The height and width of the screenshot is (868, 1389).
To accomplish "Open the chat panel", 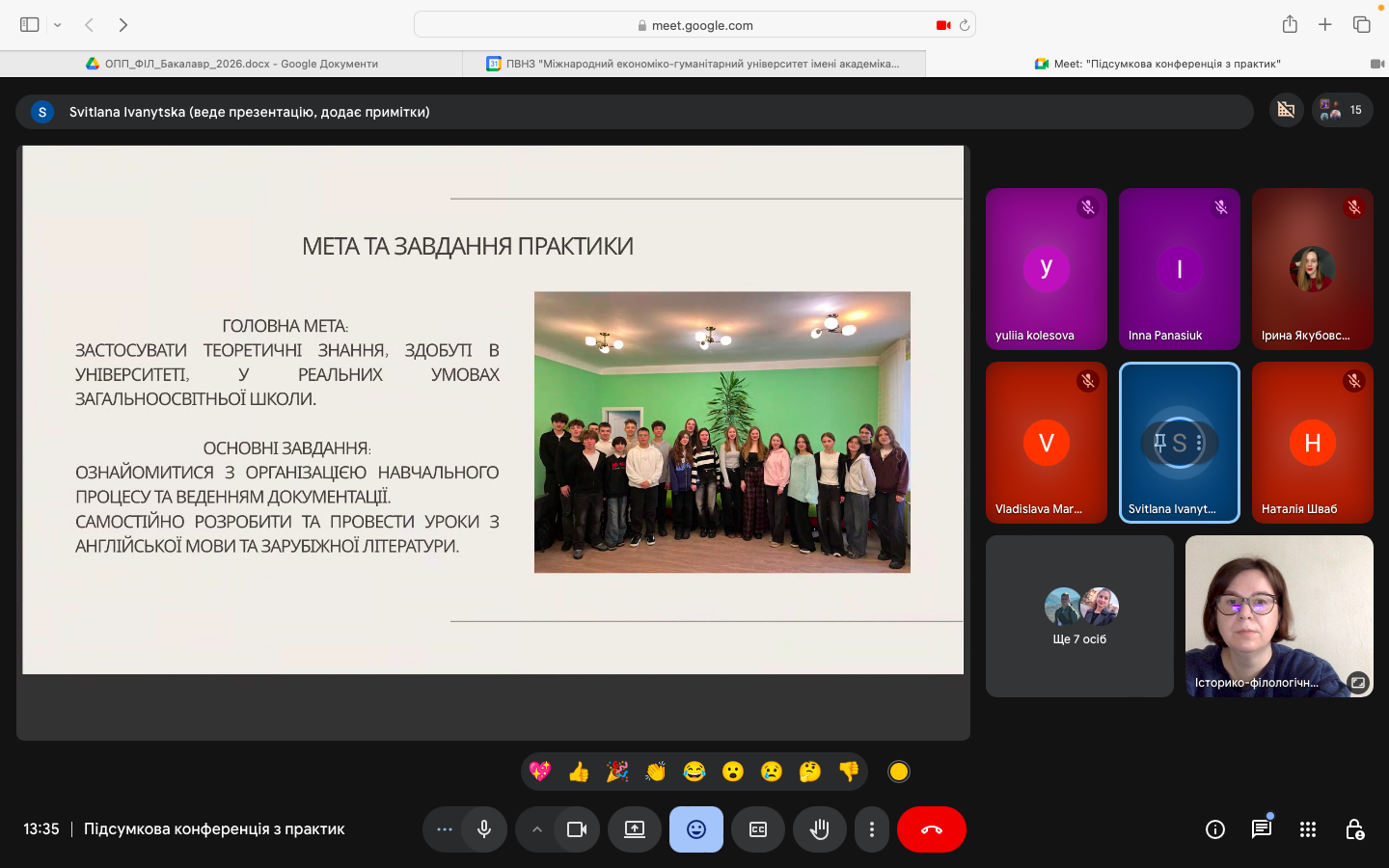I will 1261,829.
